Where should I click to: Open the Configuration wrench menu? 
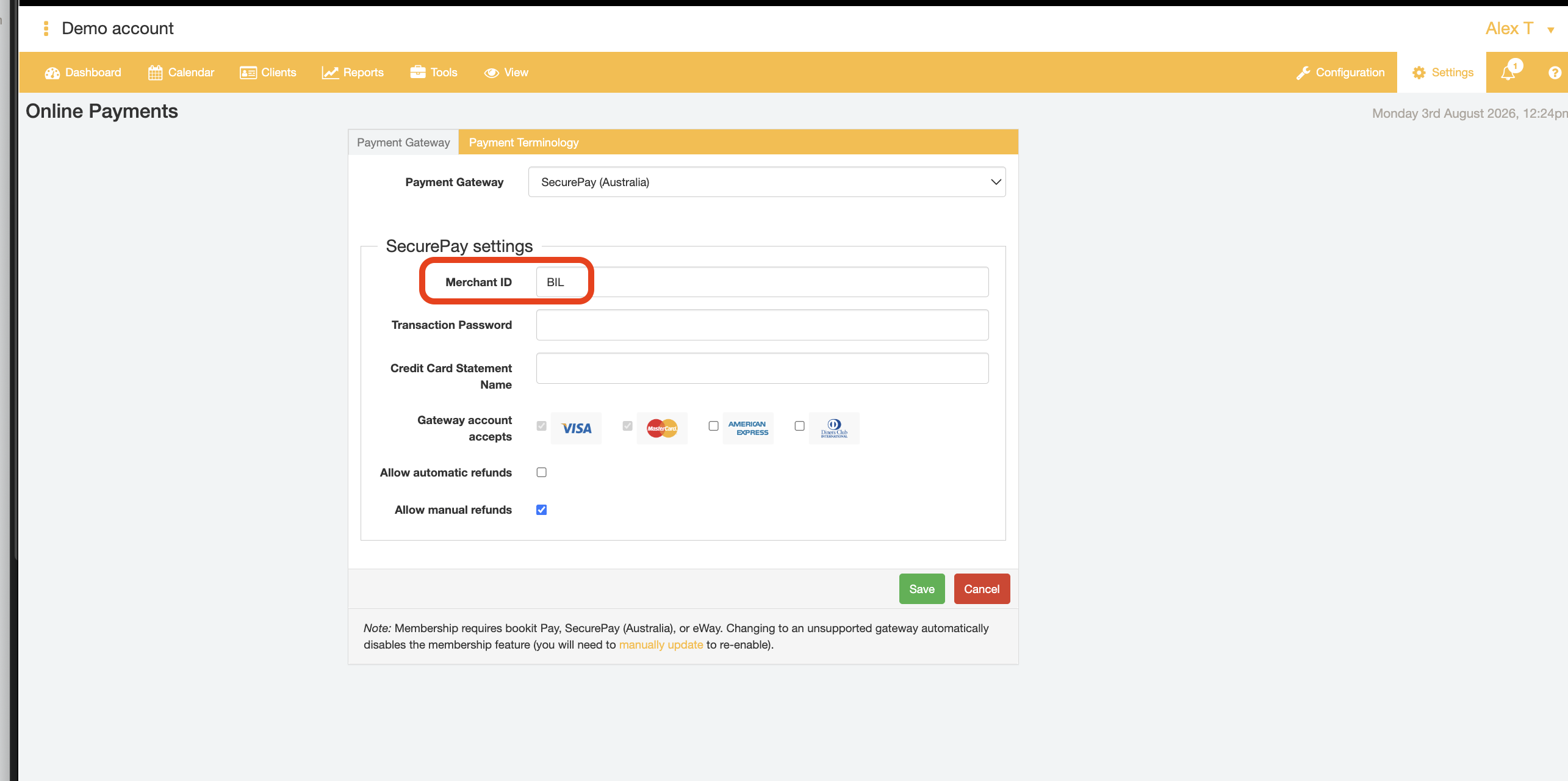point(1340,73)
